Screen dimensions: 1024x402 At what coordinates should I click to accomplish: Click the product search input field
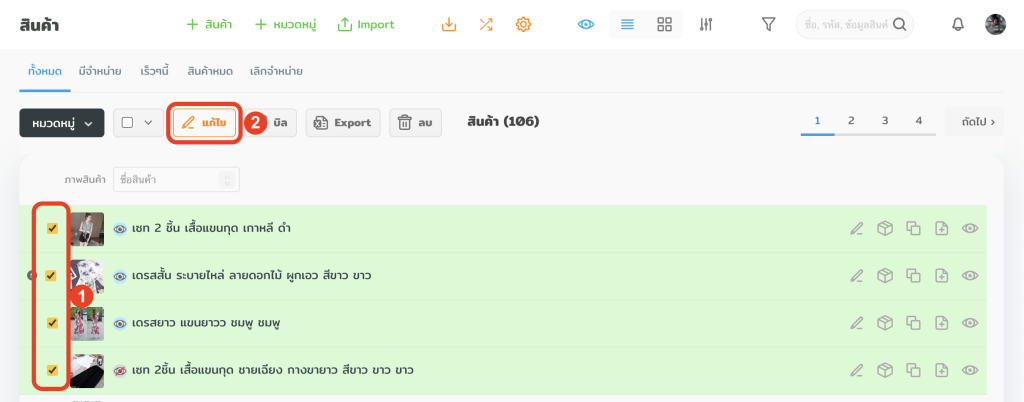click(x=845, y=24)
